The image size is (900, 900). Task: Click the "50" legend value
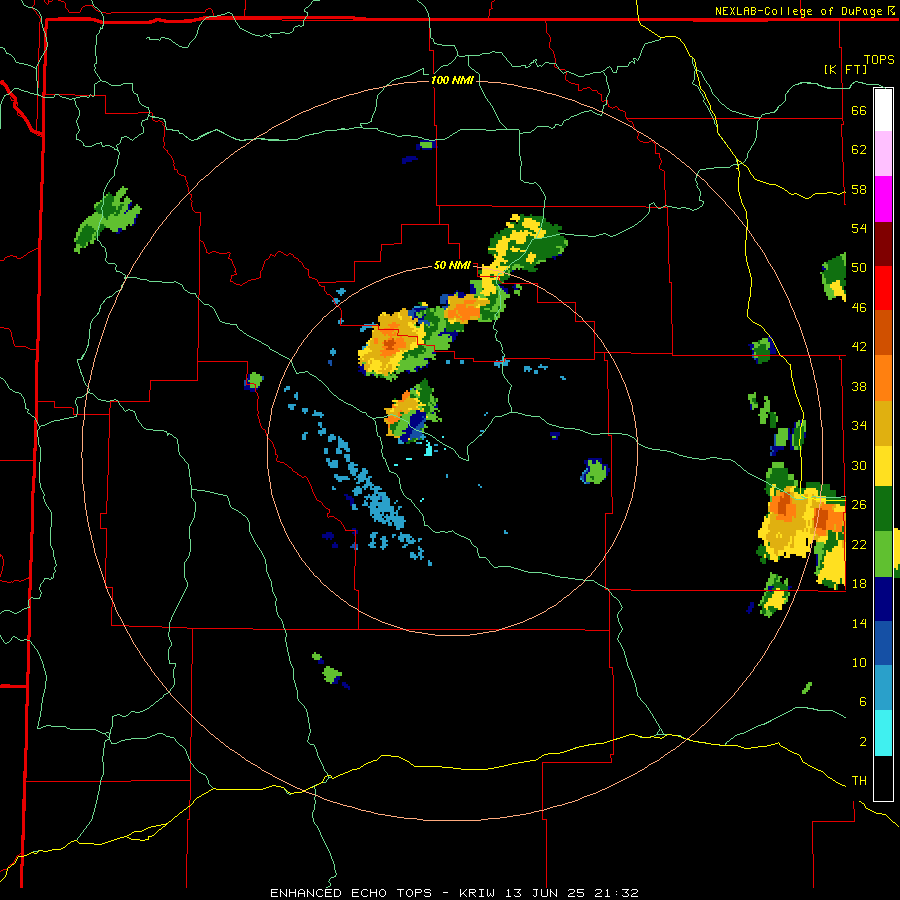[x=859, y=268]
